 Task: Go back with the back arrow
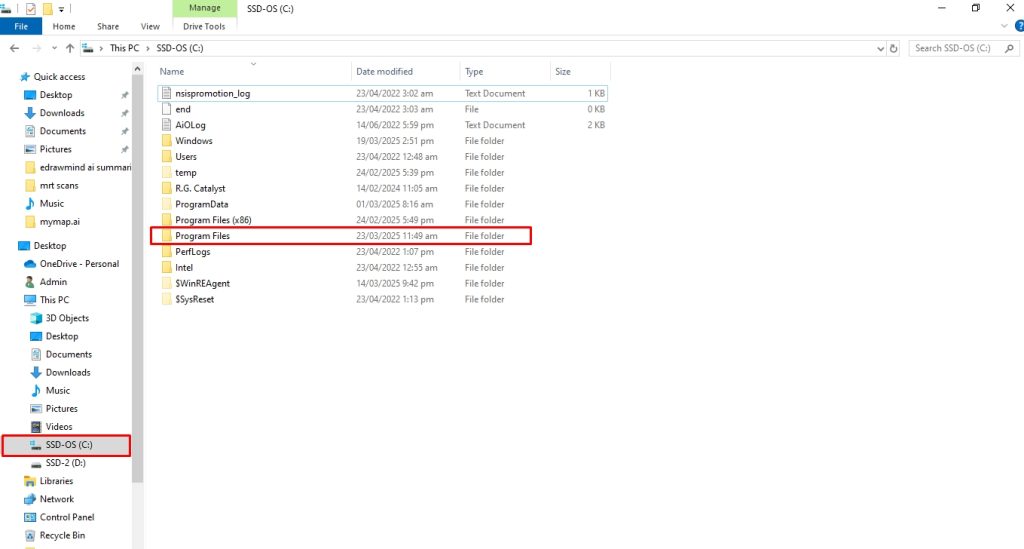(x=14, y=48)
